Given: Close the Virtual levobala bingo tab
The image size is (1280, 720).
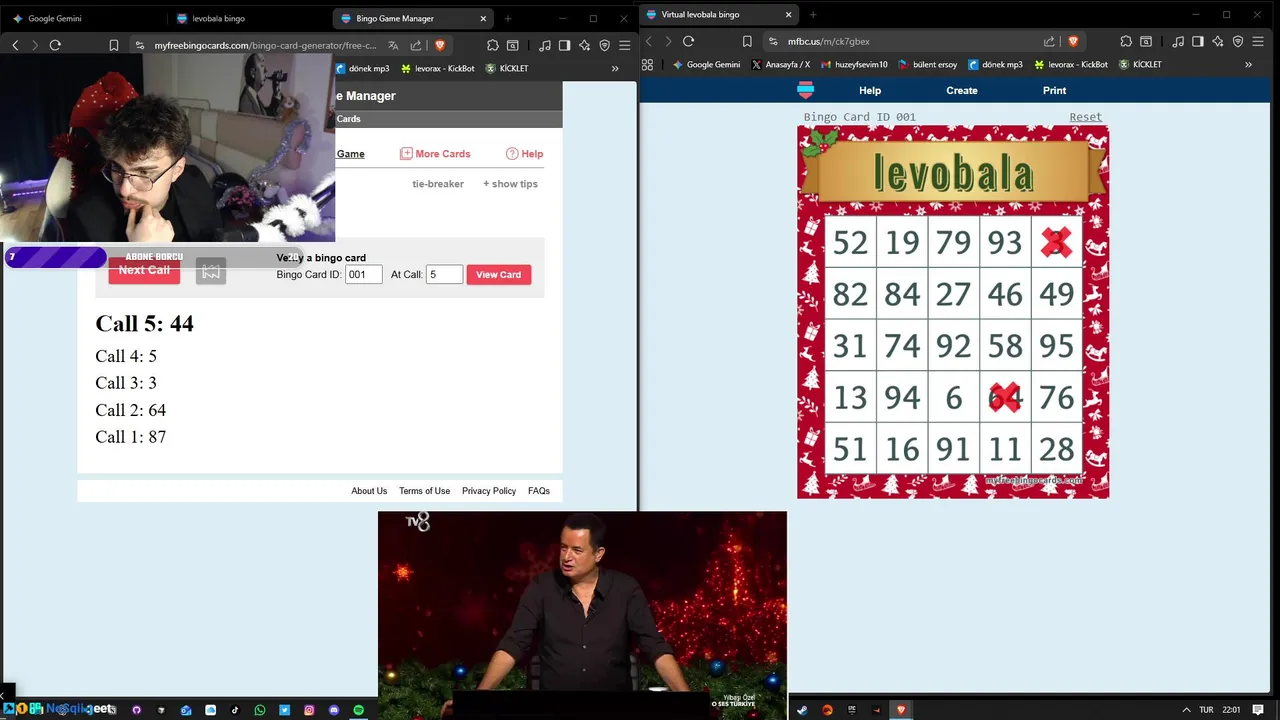Looking at the screenshot, I should 788,15.
